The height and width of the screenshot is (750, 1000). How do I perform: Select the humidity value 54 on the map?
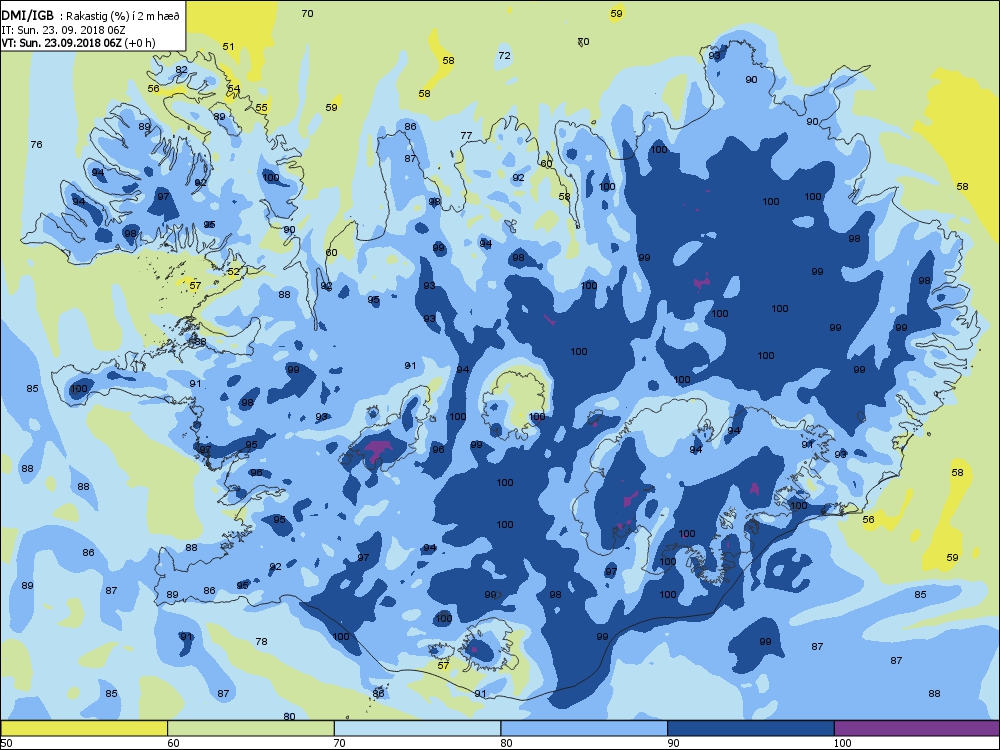click(234, 89)
